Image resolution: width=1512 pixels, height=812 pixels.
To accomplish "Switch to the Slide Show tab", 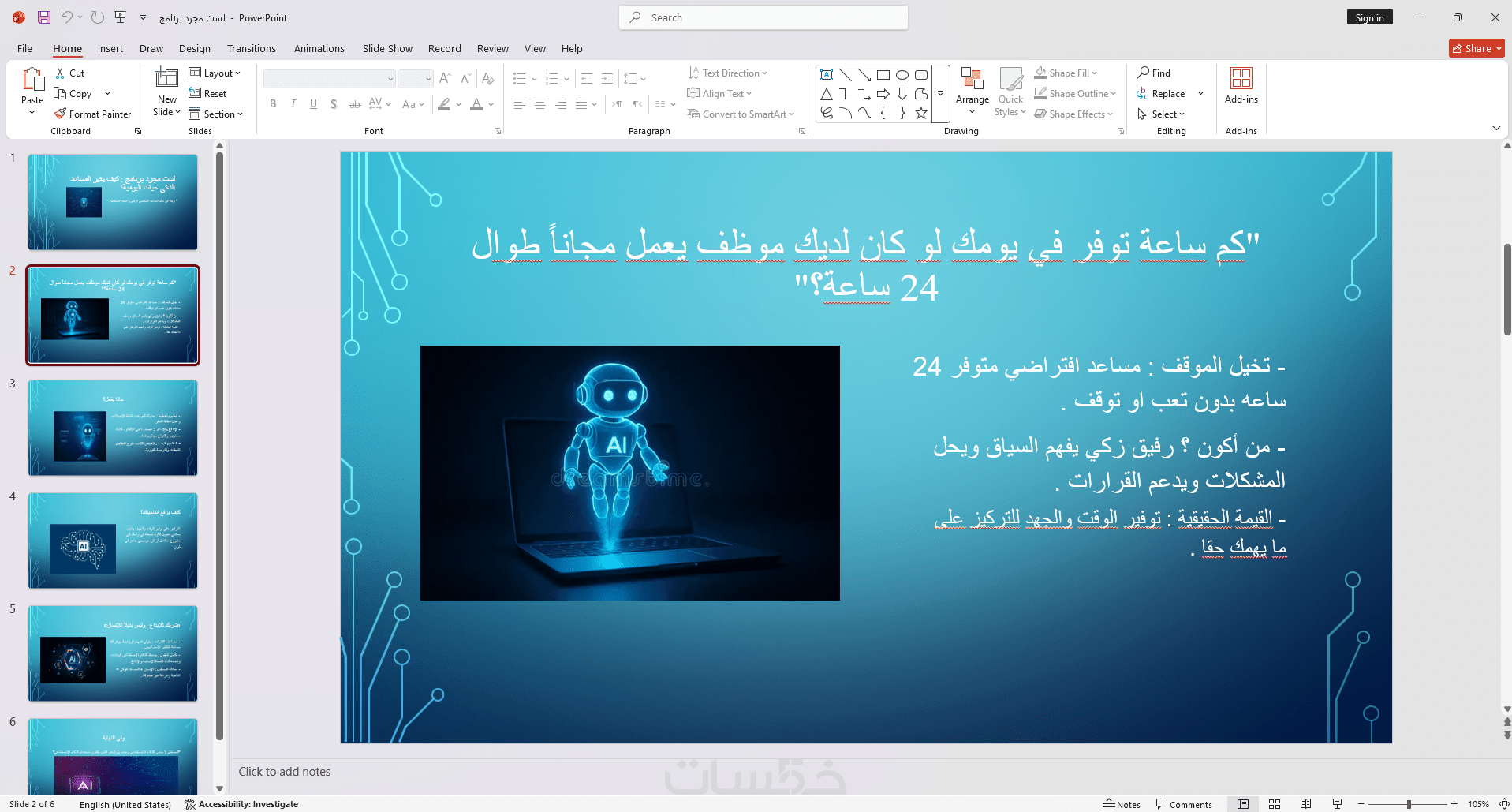I will click(x=387, y=48).
